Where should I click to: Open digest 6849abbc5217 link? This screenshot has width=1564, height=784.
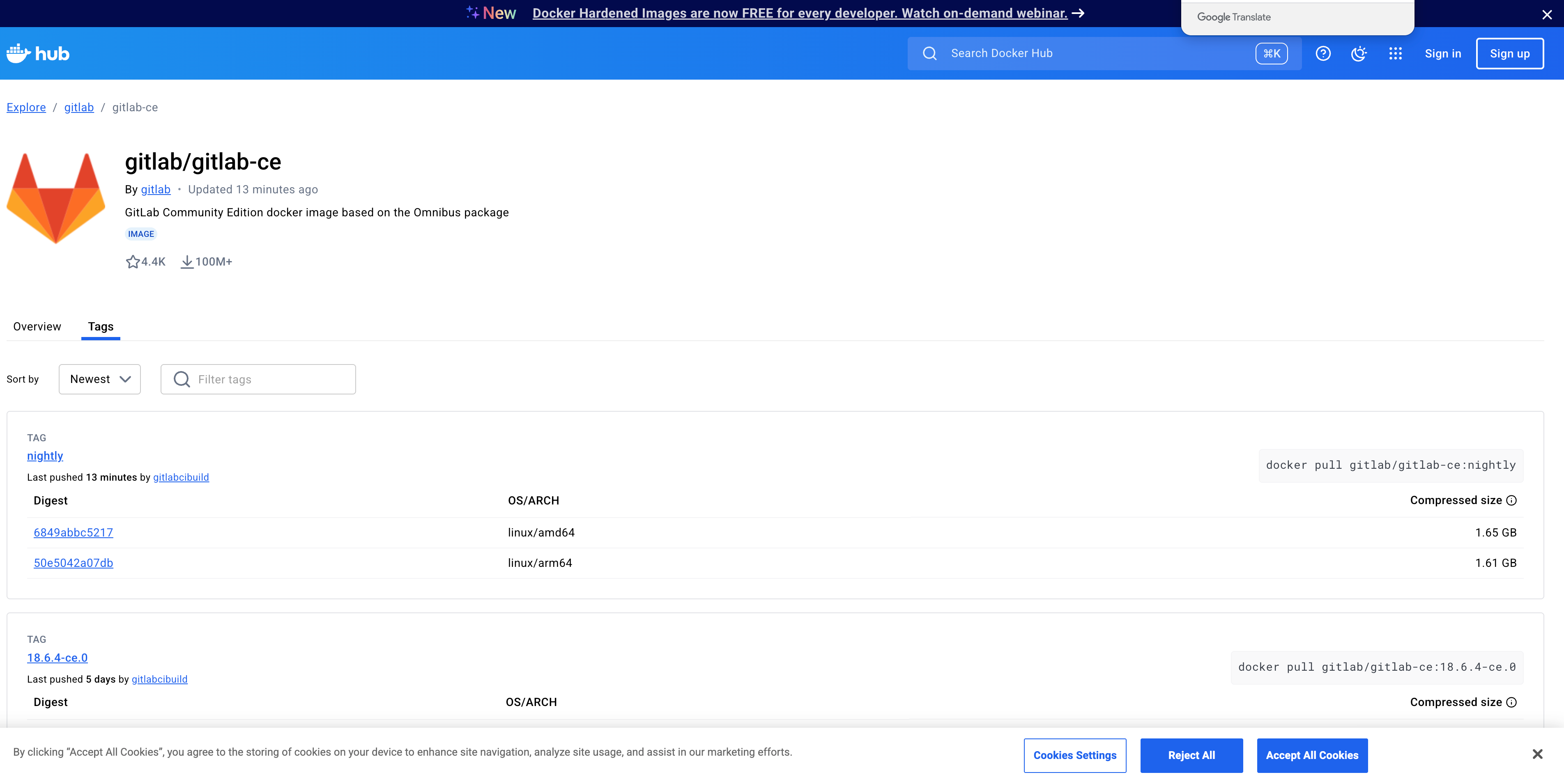(73, 532)
